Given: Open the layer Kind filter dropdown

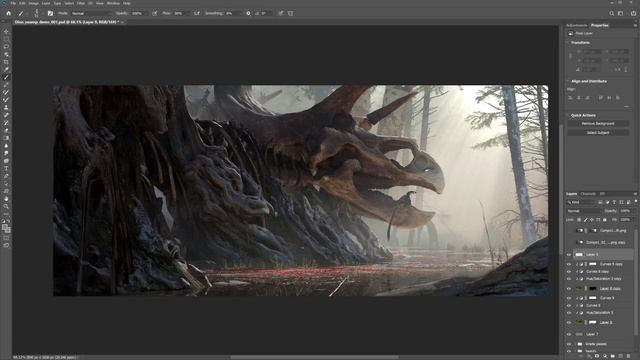Looking at the screenshot, I should pyautogui.click(x=582, y=202).
